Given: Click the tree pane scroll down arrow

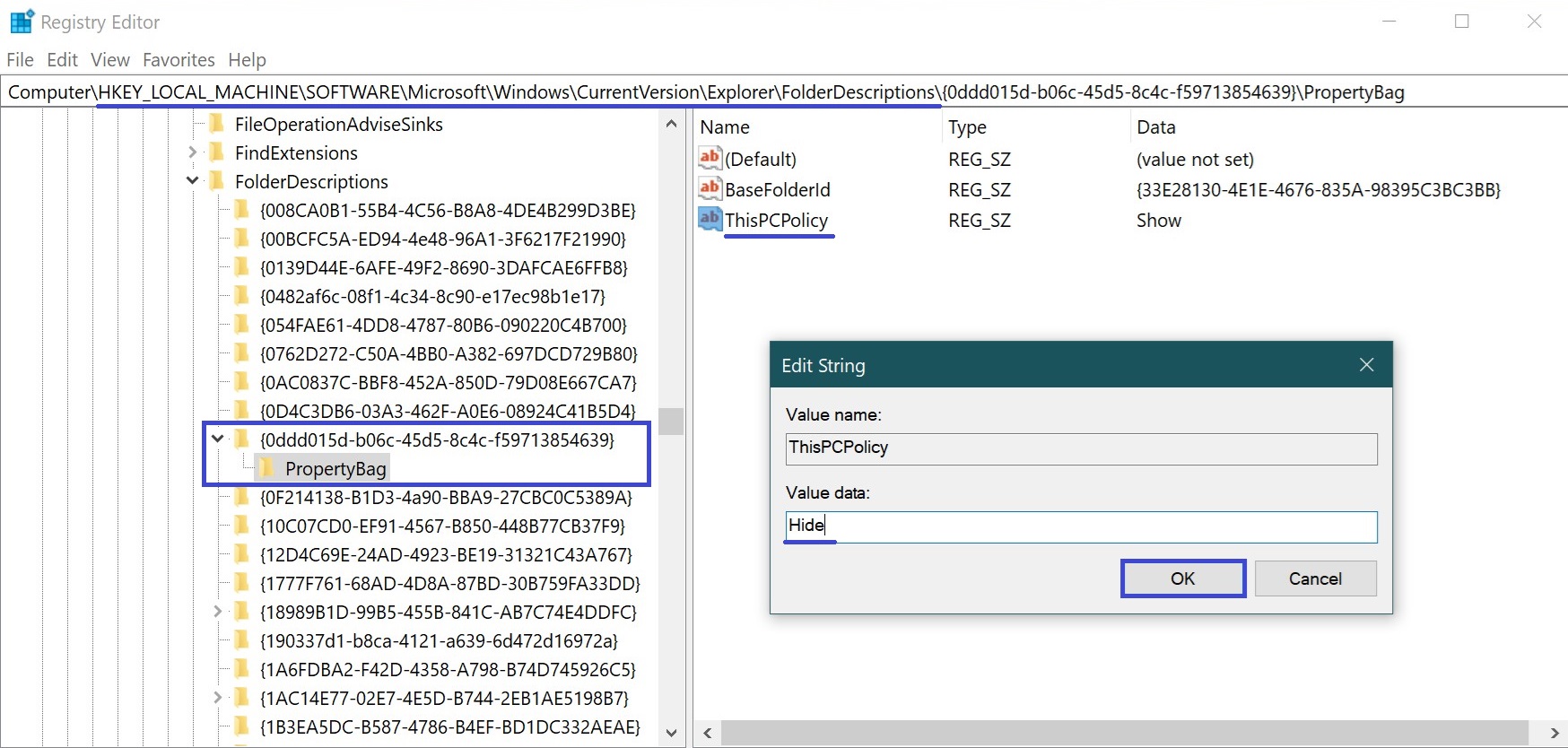Looking at the screenshot, I should (x=671, y=734).
